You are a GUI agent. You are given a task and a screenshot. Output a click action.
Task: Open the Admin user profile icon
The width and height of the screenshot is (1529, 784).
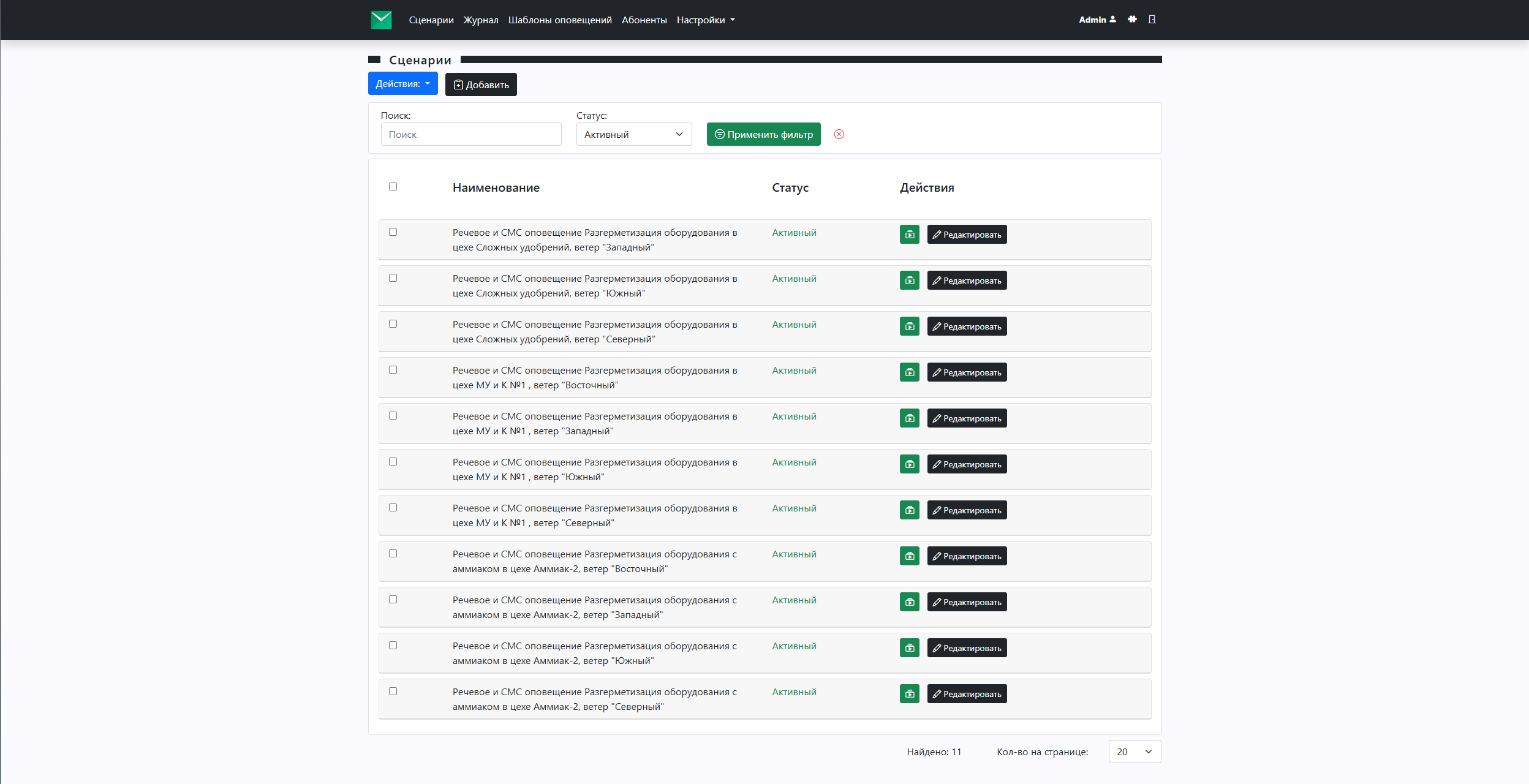pos(1112,20)
